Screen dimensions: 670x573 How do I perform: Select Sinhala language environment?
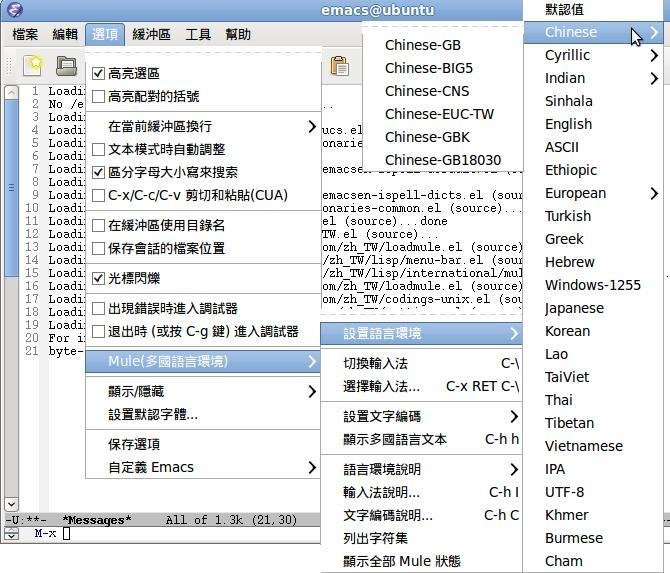(593, 101)
